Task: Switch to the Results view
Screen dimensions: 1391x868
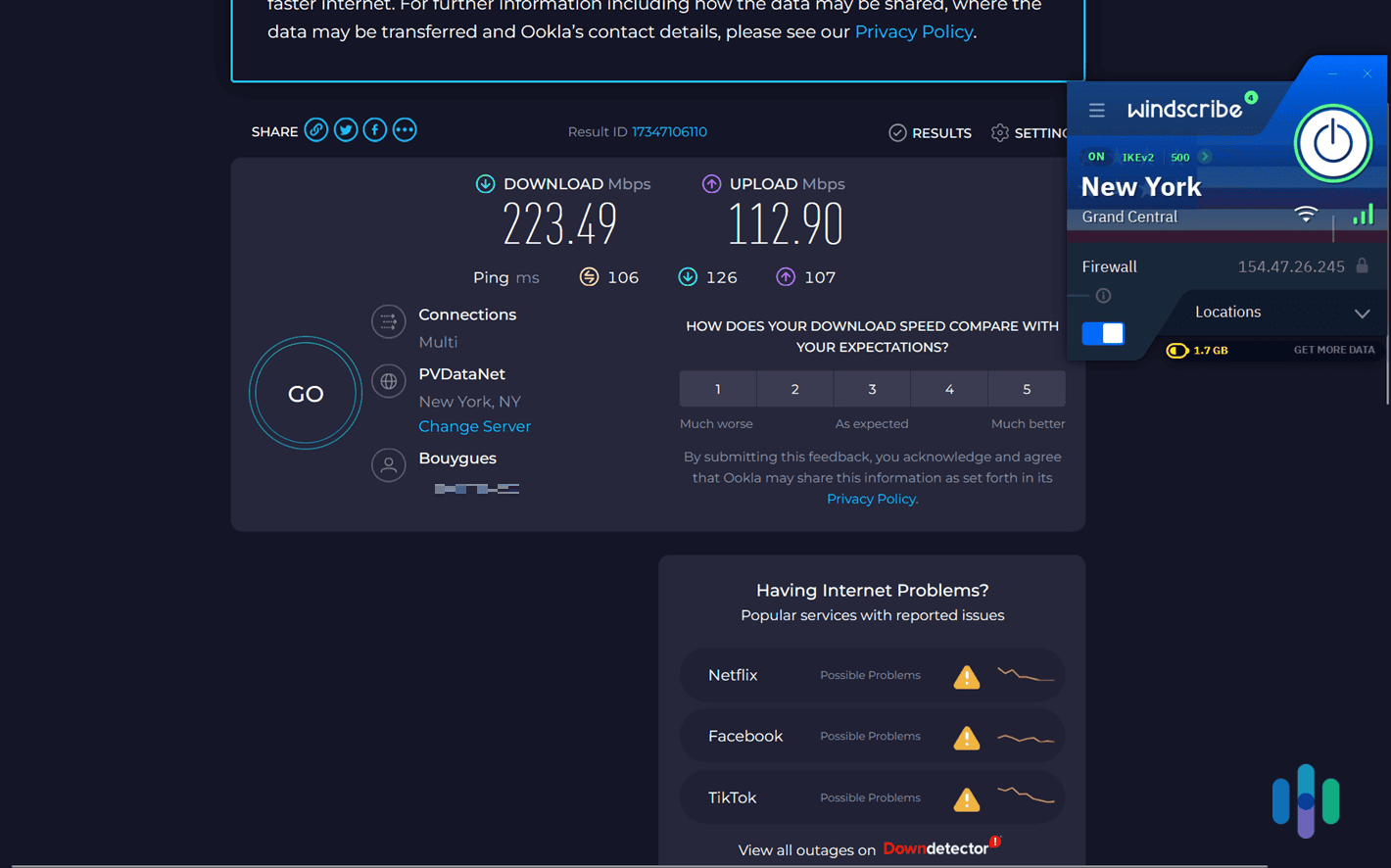Action: coord(930,132)
